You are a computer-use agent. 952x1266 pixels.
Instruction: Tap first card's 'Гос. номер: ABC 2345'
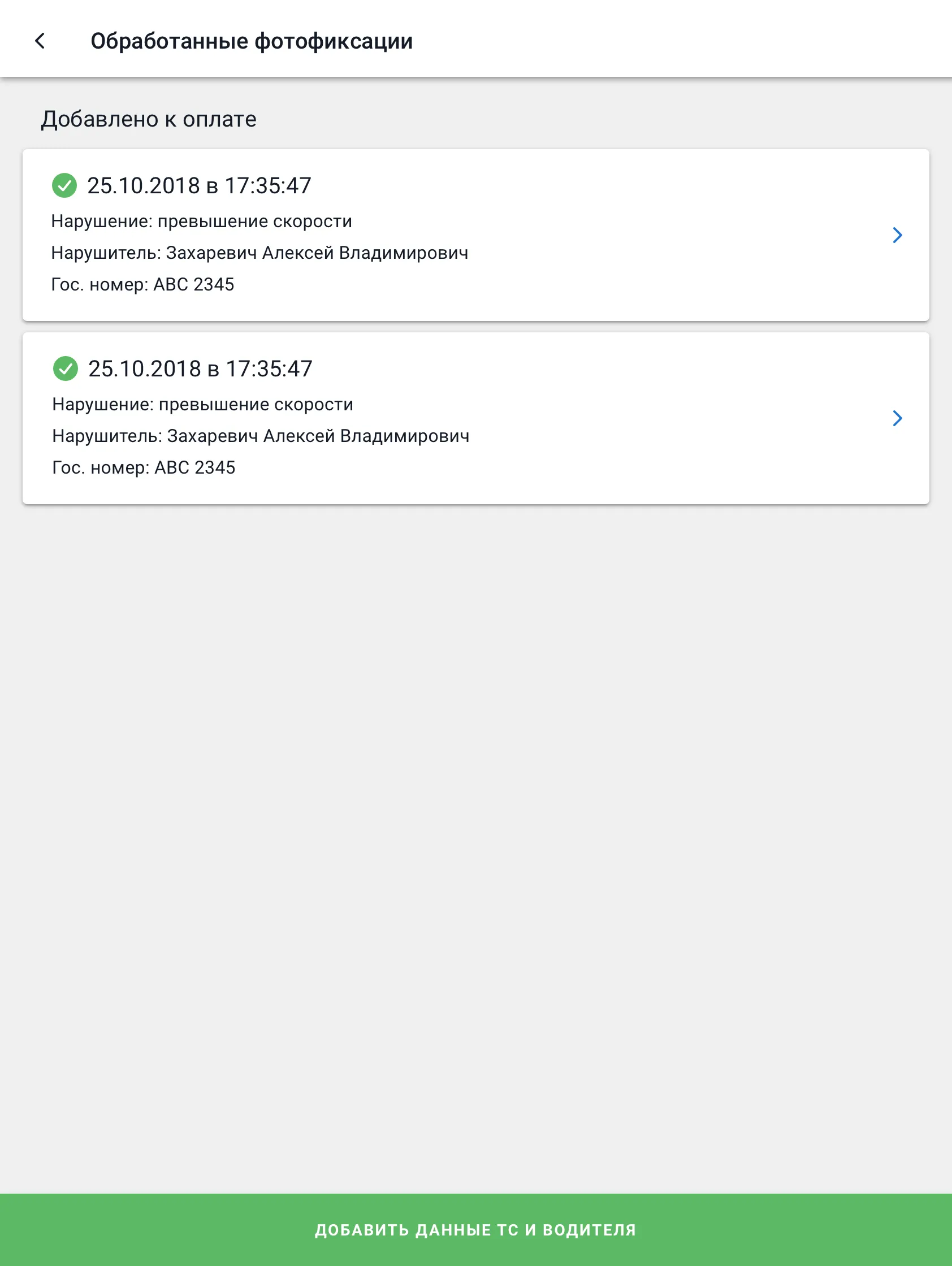pyautogui.click(x=142, y=284)
